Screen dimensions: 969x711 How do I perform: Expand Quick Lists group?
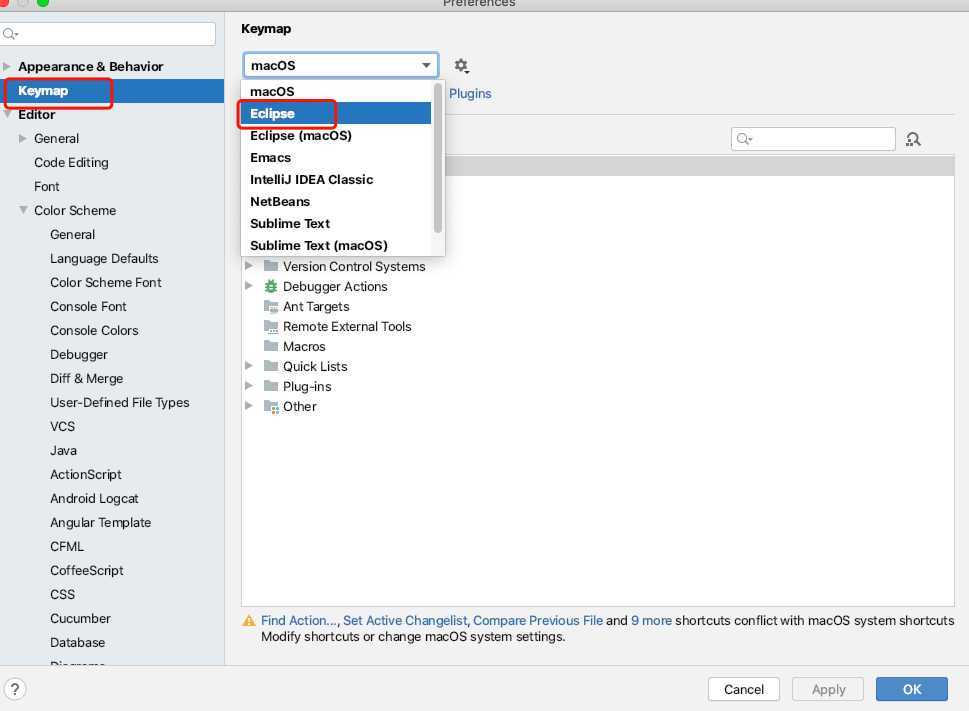click(248, 366)
